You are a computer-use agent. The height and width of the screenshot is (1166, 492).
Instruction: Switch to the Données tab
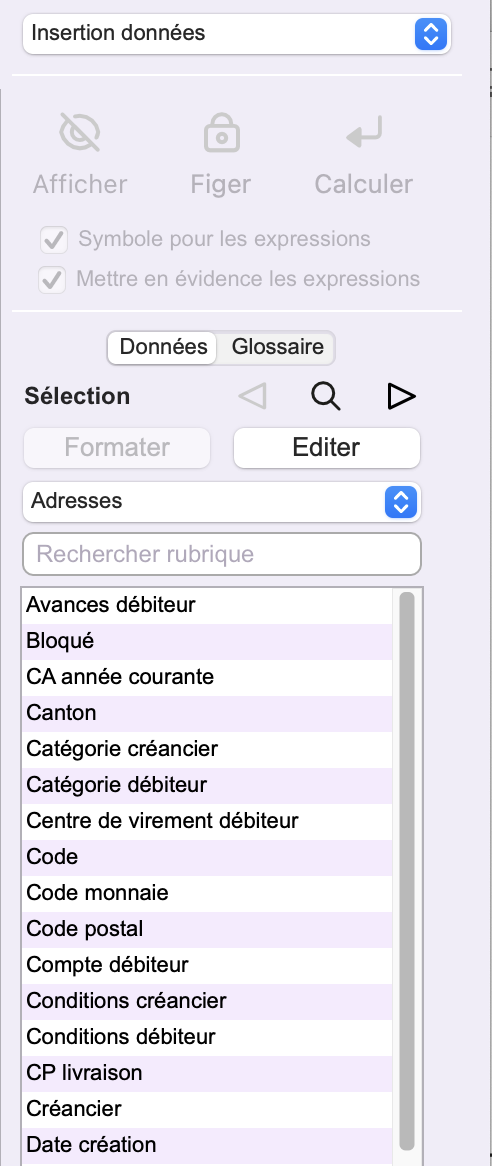163,347
